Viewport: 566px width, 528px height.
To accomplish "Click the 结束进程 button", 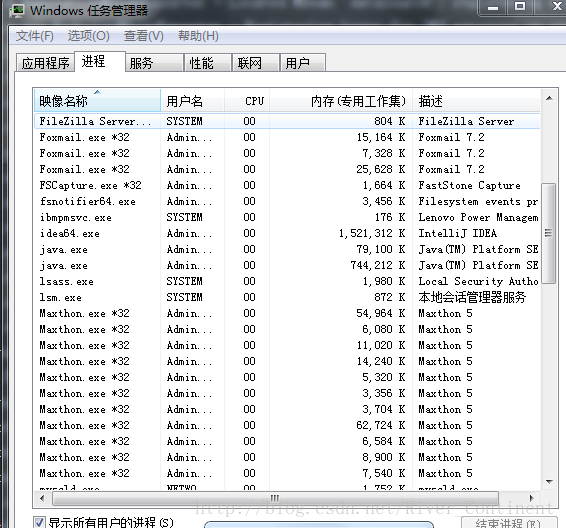I will pyautogui.click(x=509, y=523).
